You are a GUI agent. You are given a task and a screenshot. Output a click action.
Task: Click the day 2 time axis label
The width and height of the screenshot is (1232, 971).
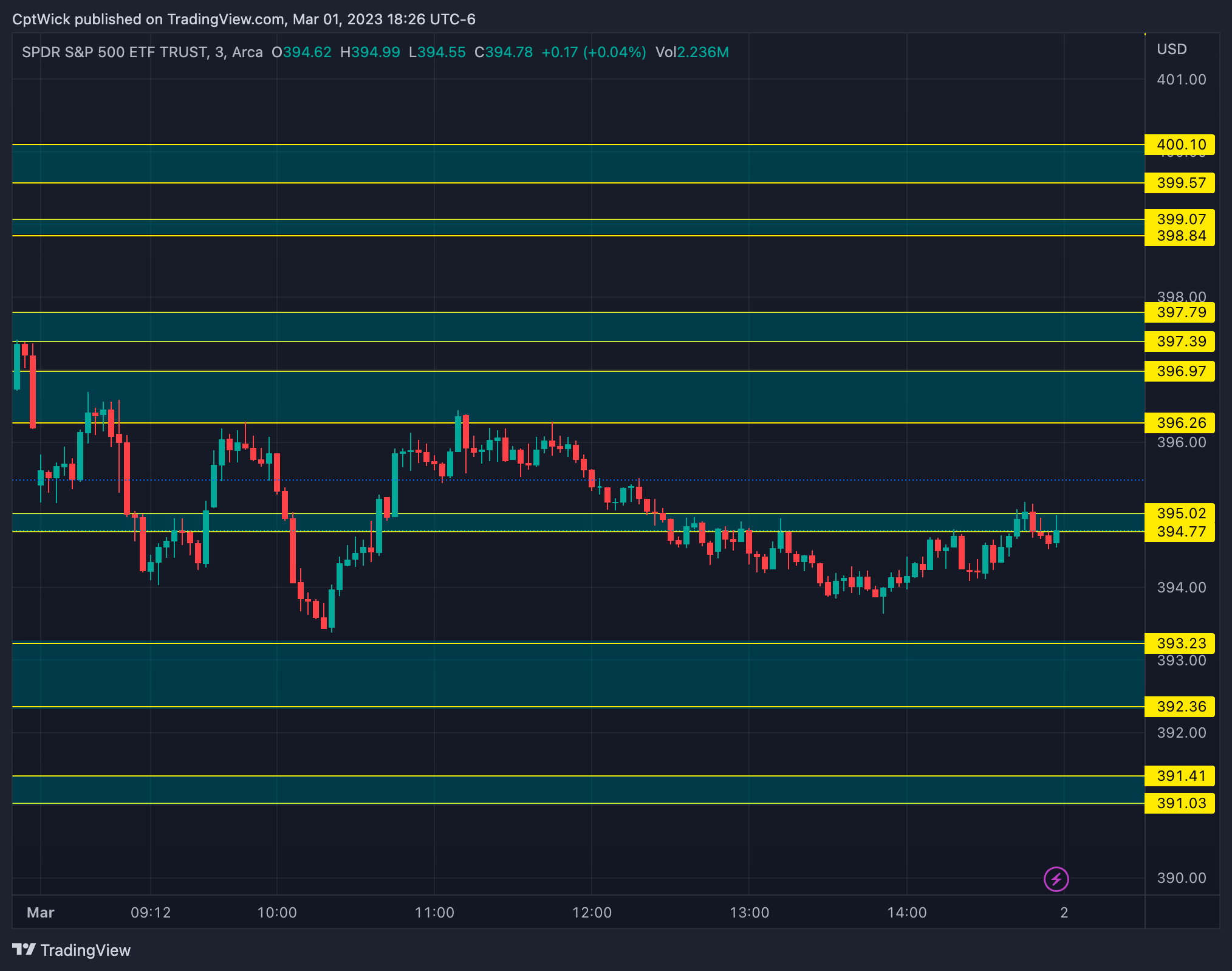(1064, 913)
